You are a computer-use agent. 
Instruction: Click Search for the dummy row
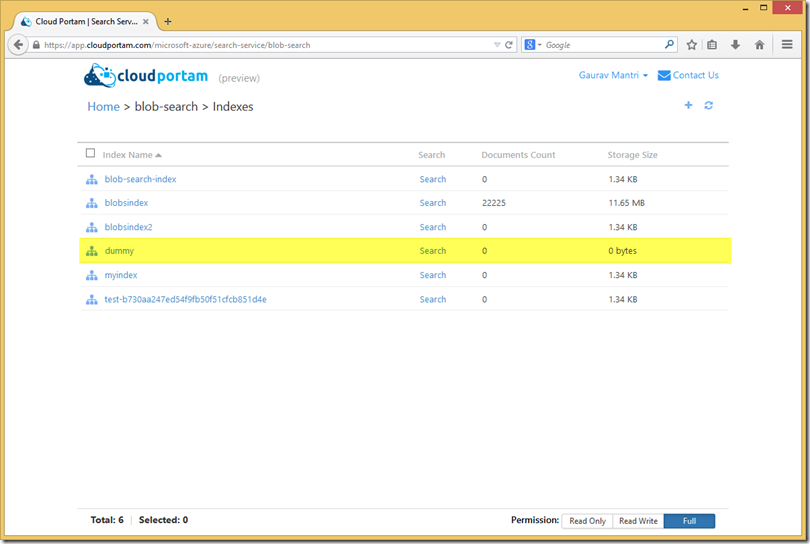(x=433, y=251)
